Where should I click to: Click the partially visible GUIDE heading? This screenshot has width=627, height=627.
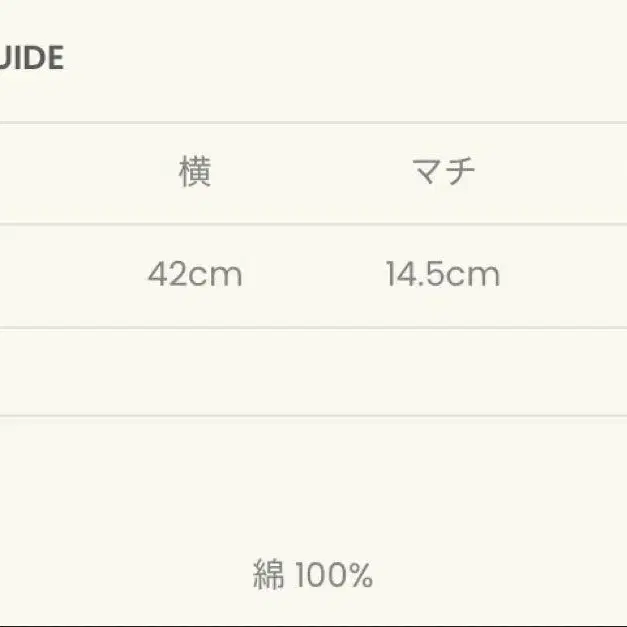tap(32, 59)
